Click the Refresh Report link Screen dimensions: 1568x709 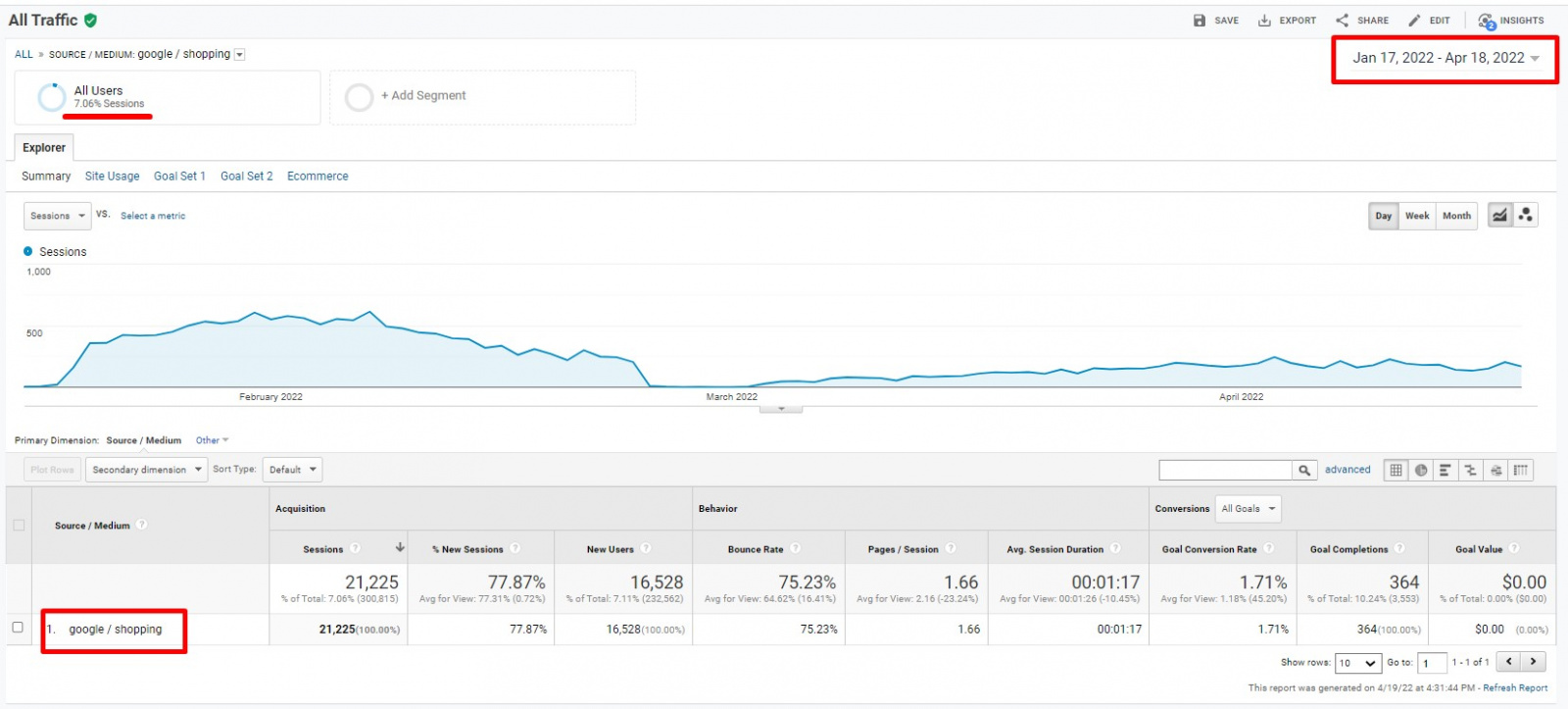point(1515,688)
